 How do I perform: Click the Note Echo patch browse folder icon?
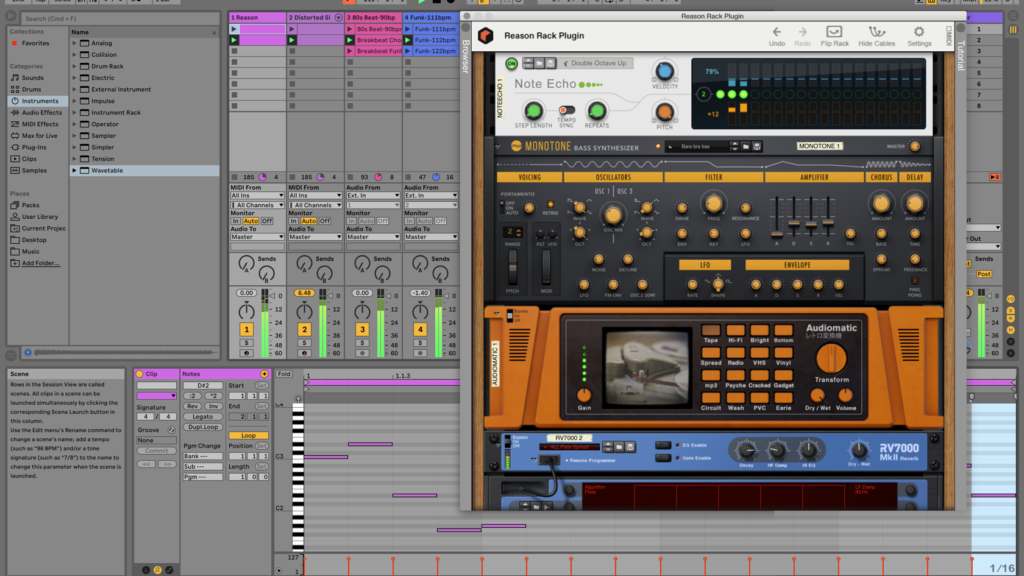click(x=539, y=63)
